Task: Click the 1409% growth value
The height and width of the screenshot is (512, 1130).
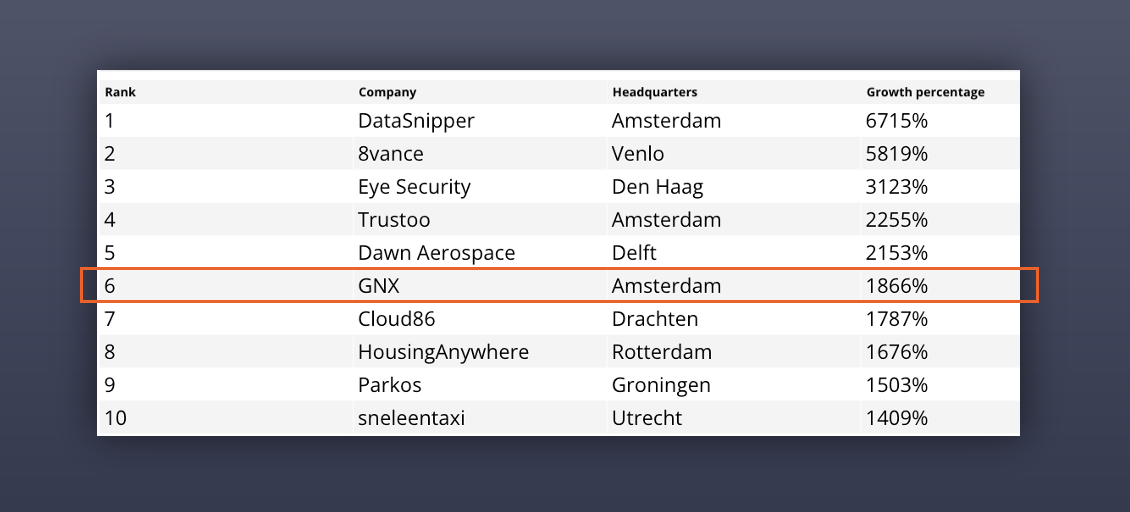Action: [897, 418]
